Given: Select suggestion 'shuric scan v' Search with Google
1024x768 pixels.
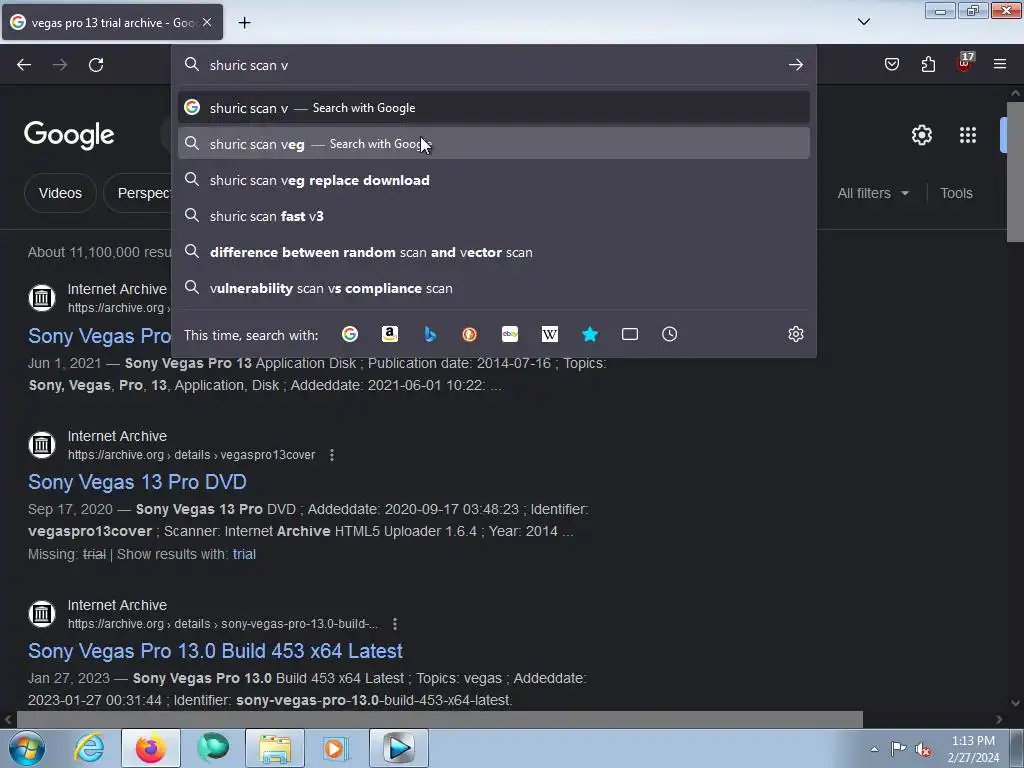Looking at the screenshot, I should point(494,108).
